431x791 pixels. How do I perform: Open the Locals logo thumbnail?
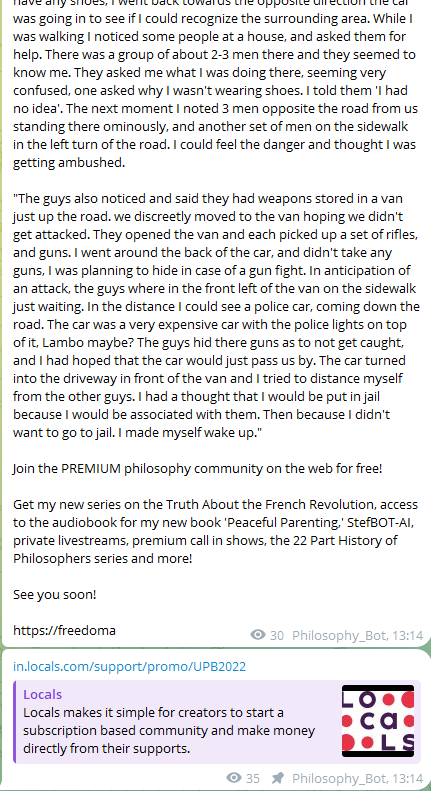pos(378,721)
